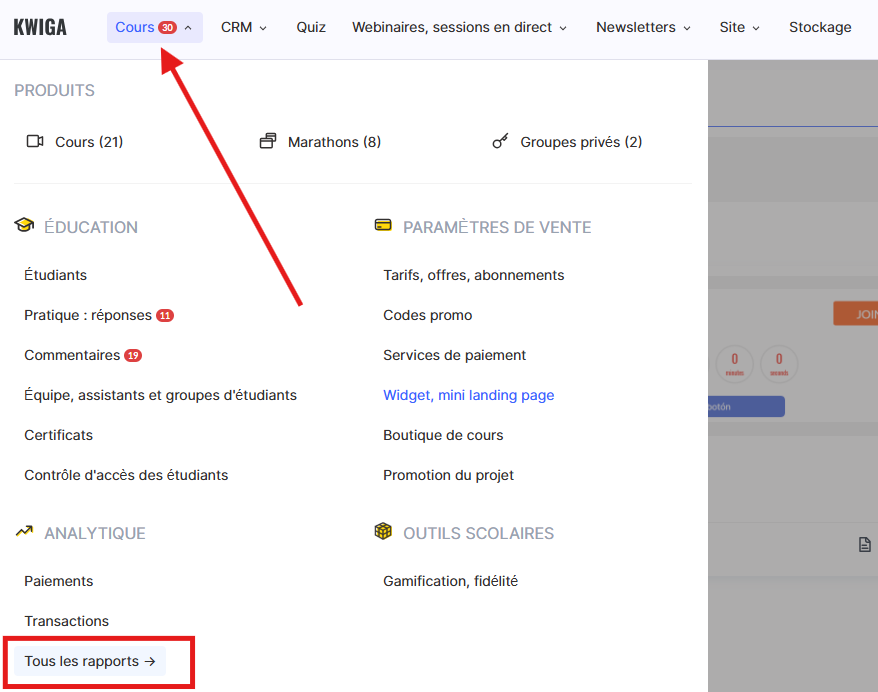Image resolution: width=878 pixels, height=692 pixels.
Task: Click the credit card Paramètres de vente icon
Action: pos(383,225)
